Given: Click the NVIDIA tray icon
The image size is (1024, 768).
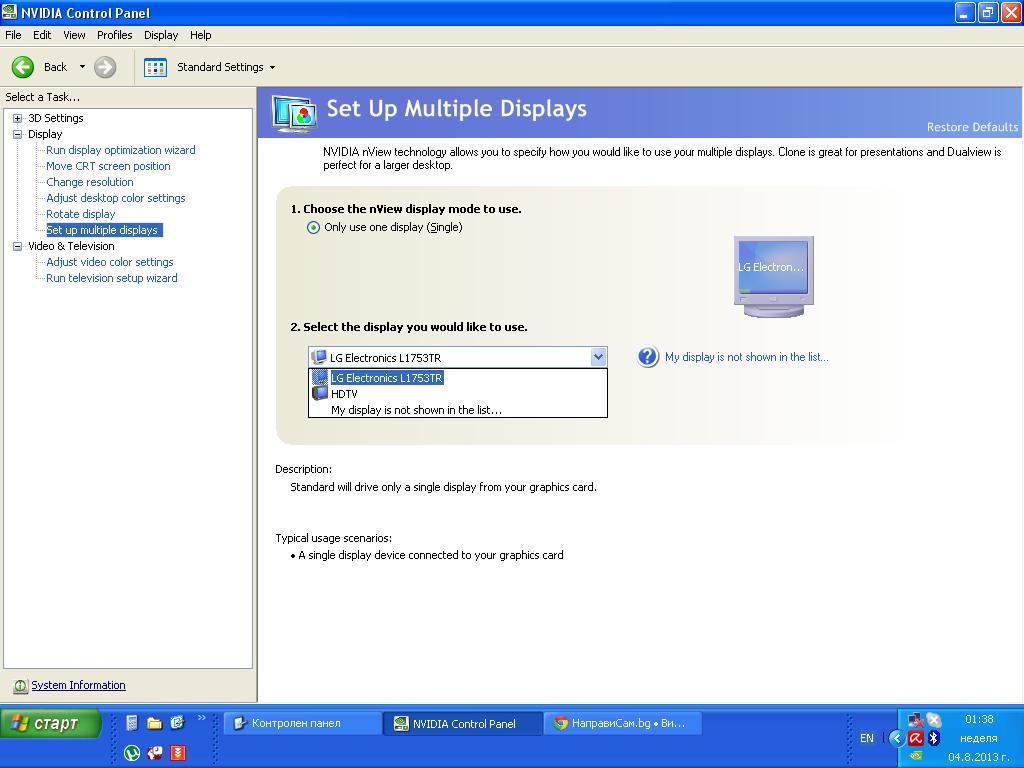Looking at the screenshot, I should tap(916, 756).
